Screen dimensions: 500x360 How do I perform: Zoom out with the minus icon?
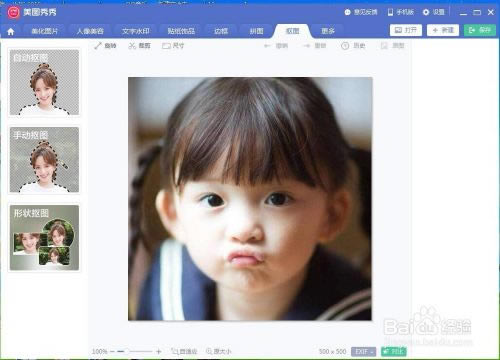click(x=112, y=351)
